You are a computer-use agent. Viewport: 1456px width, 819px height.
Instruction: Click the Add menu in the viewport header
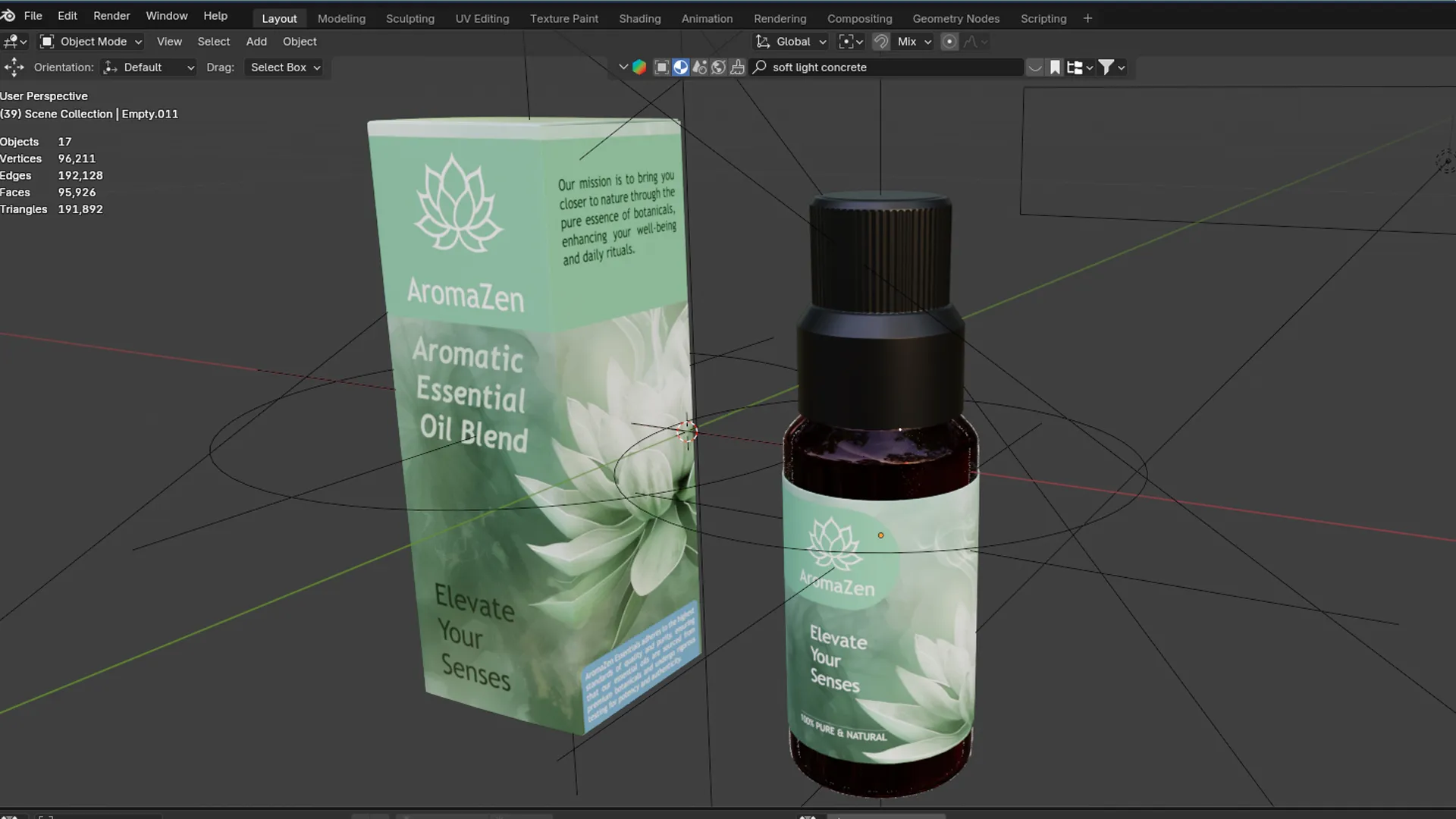(x=256, y=42)
